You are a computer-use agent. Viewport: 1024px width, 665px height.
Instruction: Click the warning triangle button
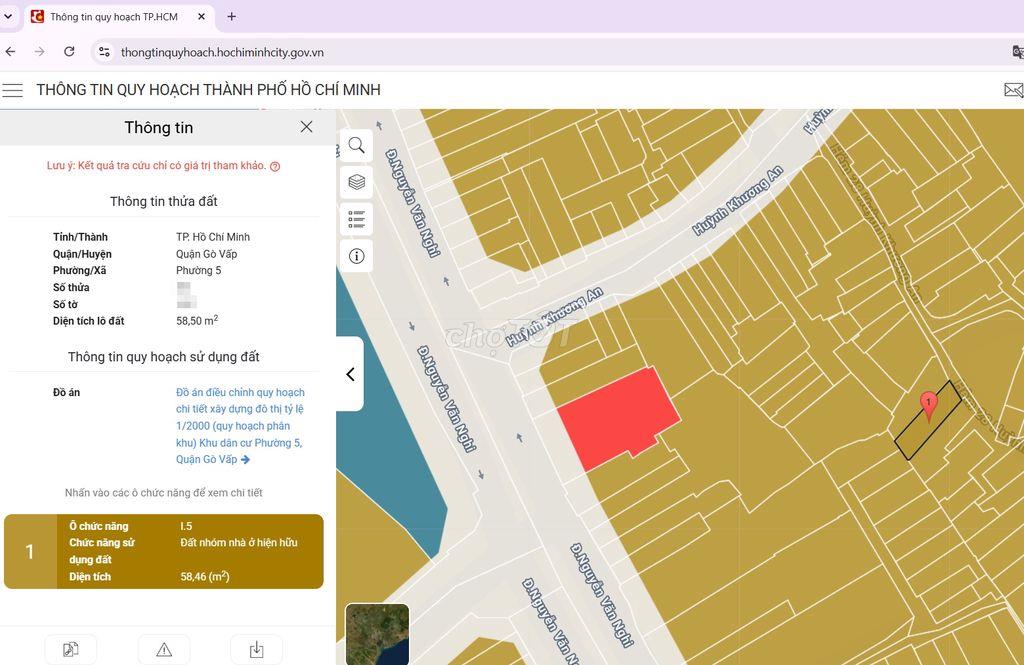click(164, 649)
